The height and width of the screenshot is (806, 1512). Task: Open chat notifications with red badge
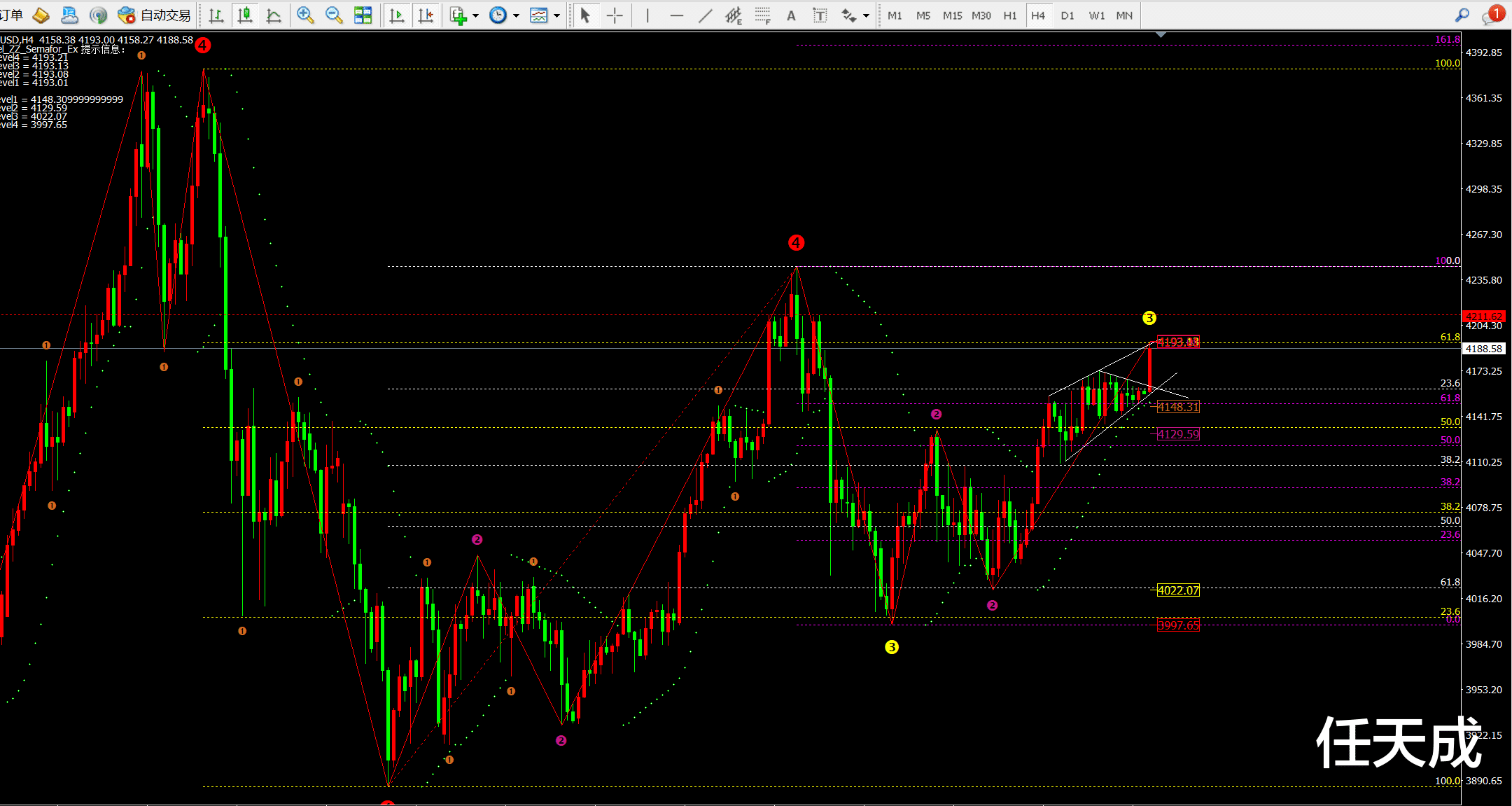coord(1491,15)
